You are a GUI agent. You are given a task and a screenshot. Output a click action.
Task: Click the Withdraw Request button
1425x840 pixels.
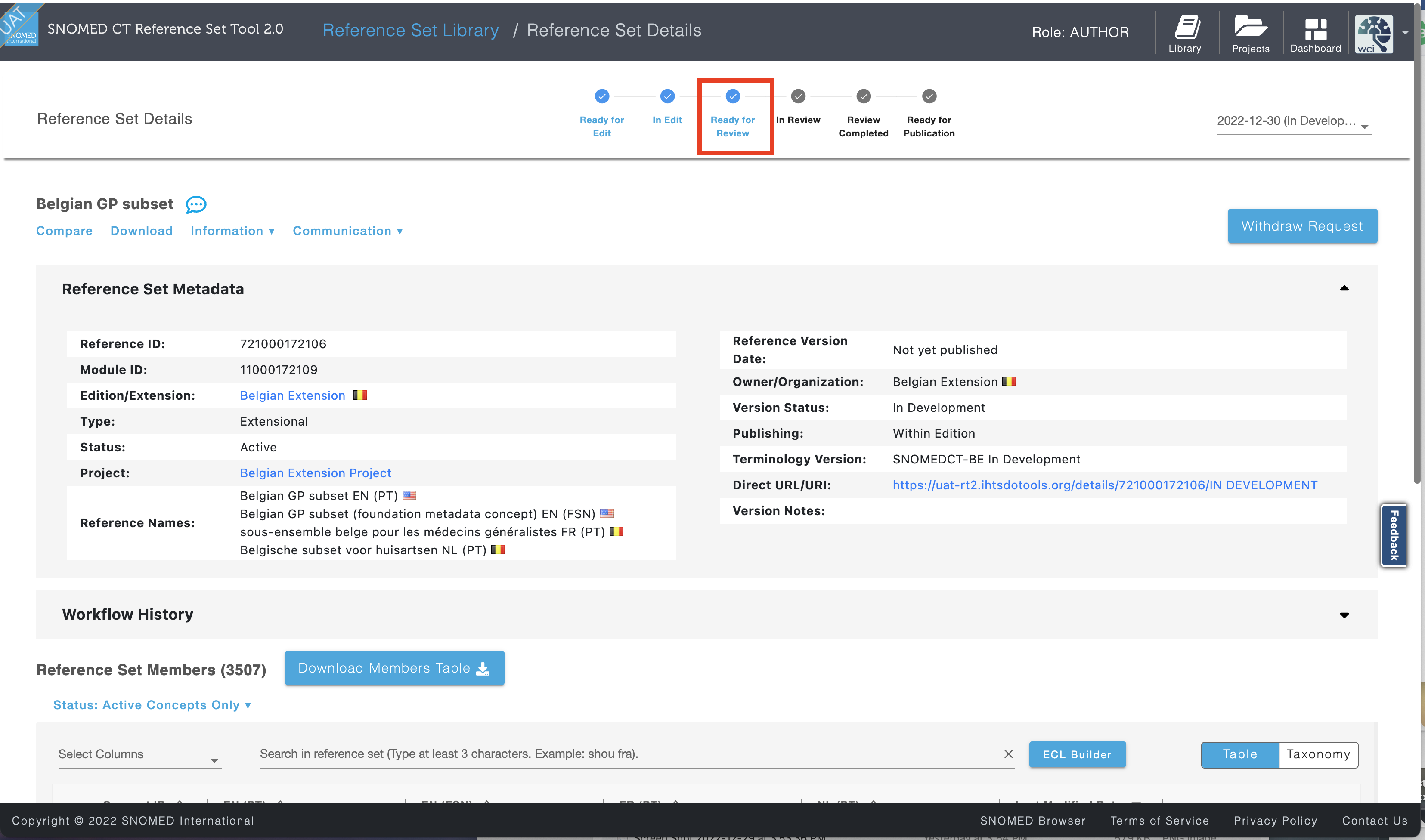coord(1302,226)
